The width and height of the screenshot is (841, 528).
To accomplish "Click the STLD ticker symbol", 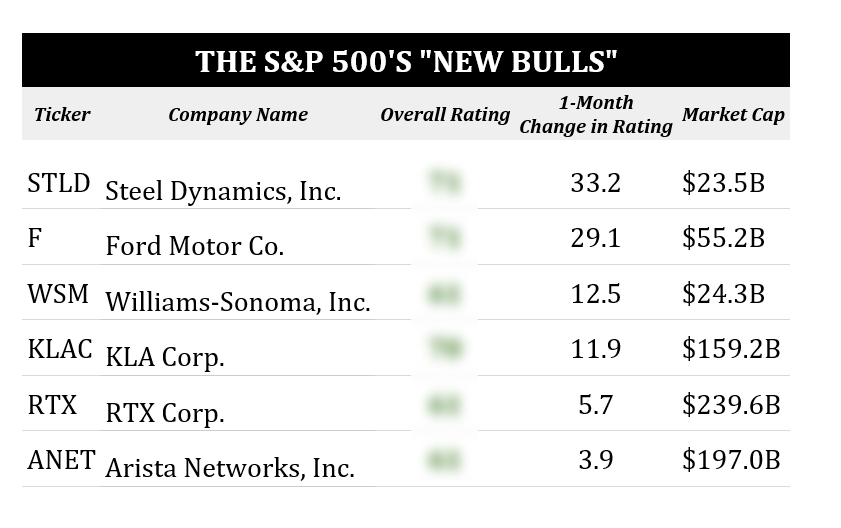I will point(59,183).
